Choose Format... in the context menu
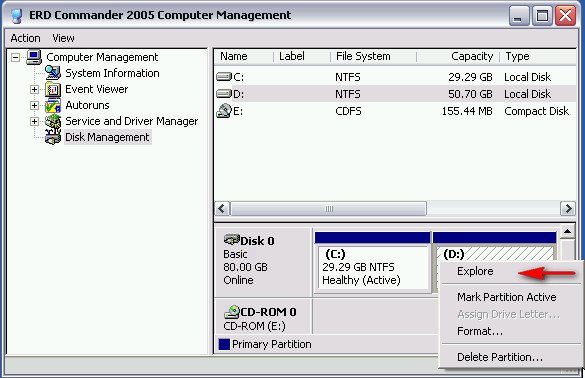The image size is (585, 378). coord(480,331)
